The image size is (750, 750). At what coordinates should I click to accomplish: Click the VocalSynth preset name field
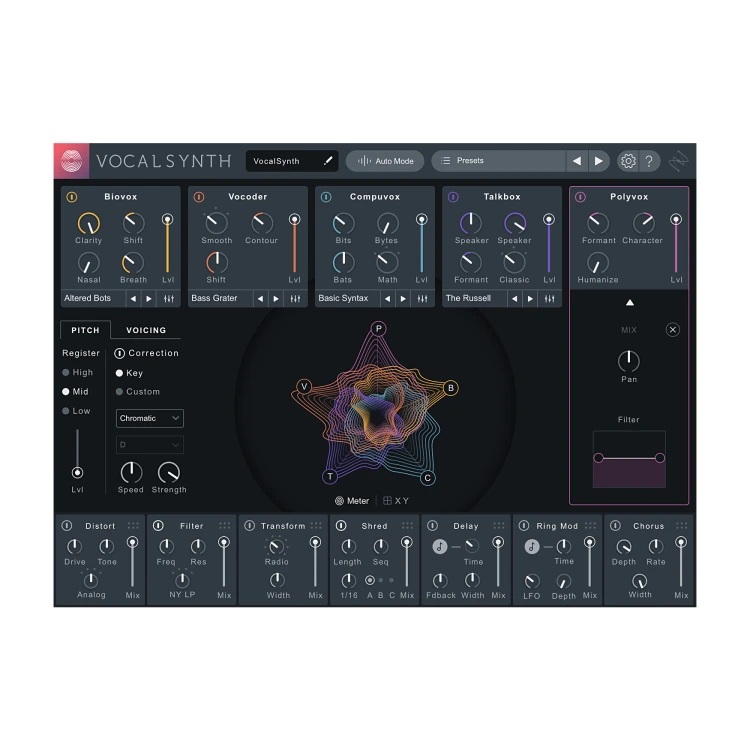[292, 161]
